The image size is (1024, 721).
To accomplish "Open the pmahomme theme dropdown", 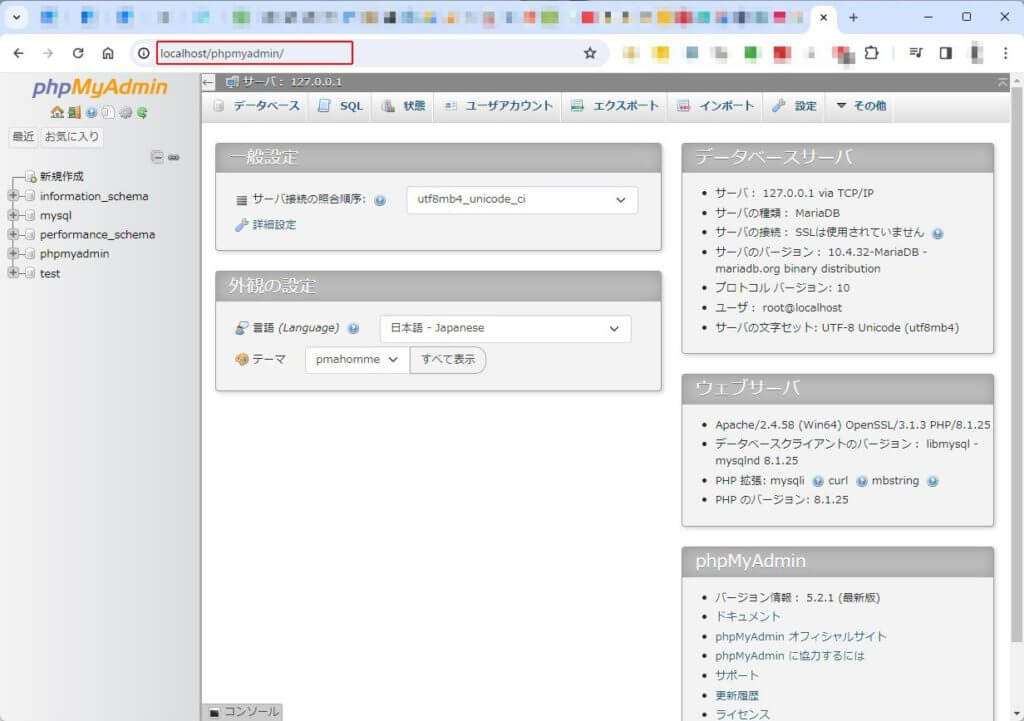I will tap(357, 360).
